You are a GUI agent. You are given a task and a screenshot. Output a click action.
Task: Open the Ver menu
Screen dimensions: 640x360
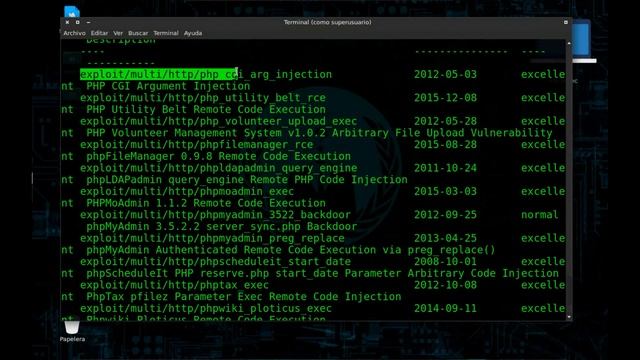pyautogui.click(x=118, y=33)
